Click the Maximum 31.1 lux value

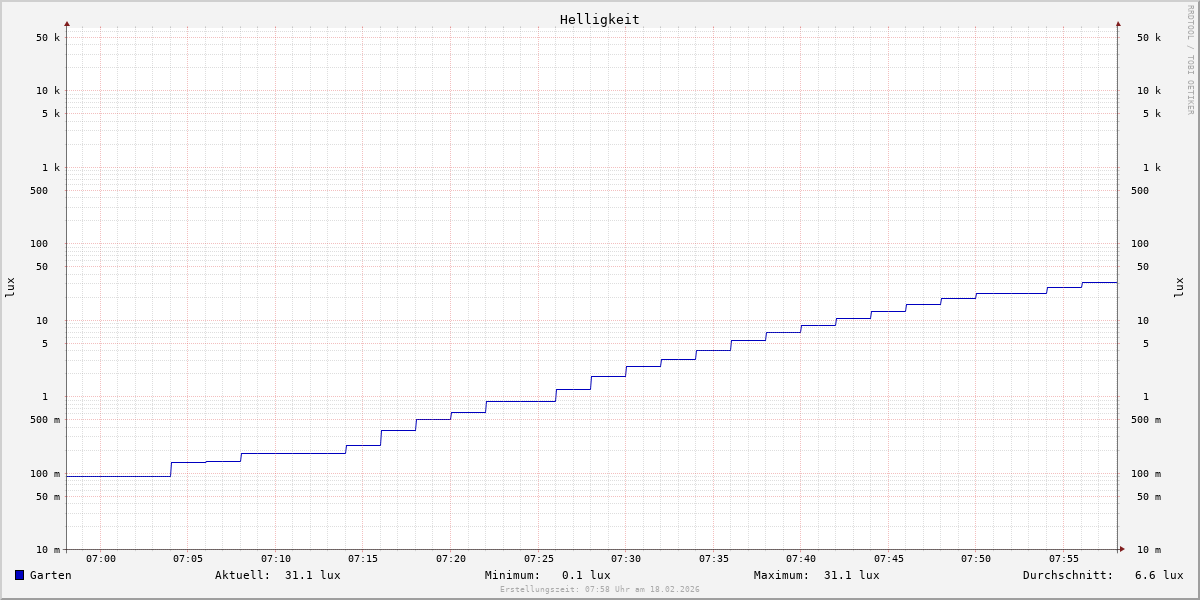coord(851,575)
